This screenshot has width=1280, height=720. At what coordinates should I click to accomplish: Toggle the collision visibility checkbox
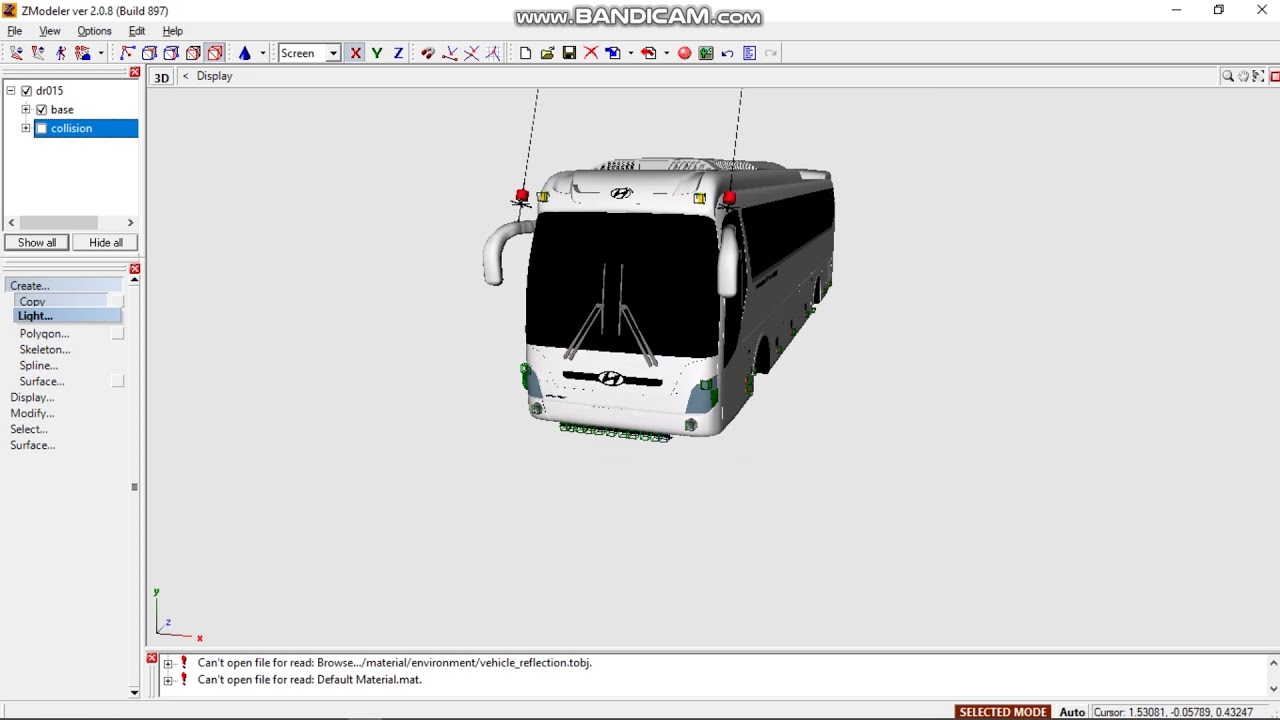[42, 128]
